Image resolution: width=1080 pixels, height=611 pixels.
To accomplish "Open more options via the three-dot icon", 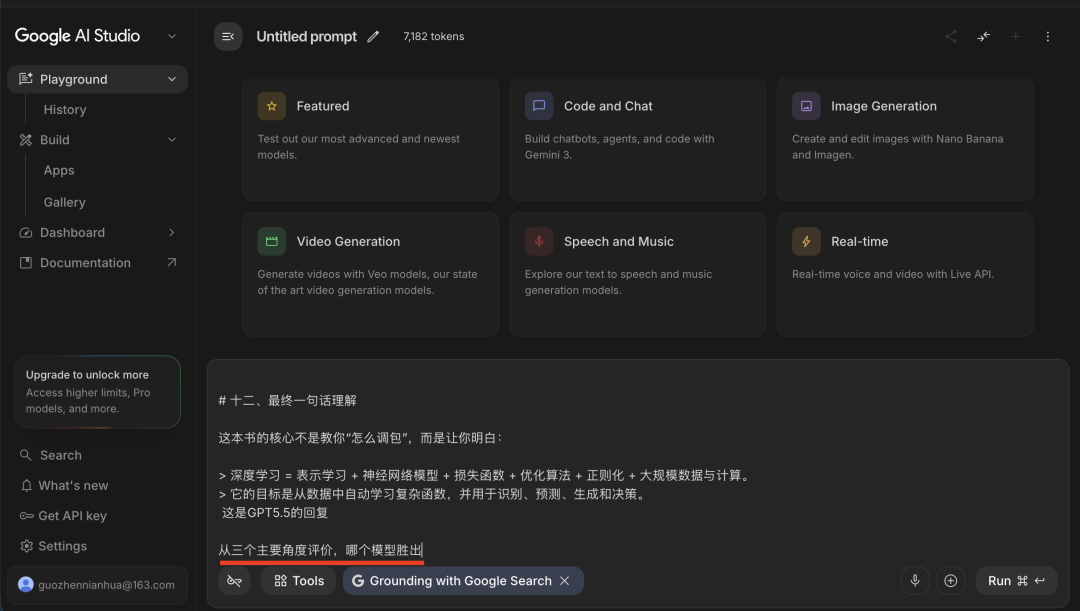I will (x=1047, y=36).
